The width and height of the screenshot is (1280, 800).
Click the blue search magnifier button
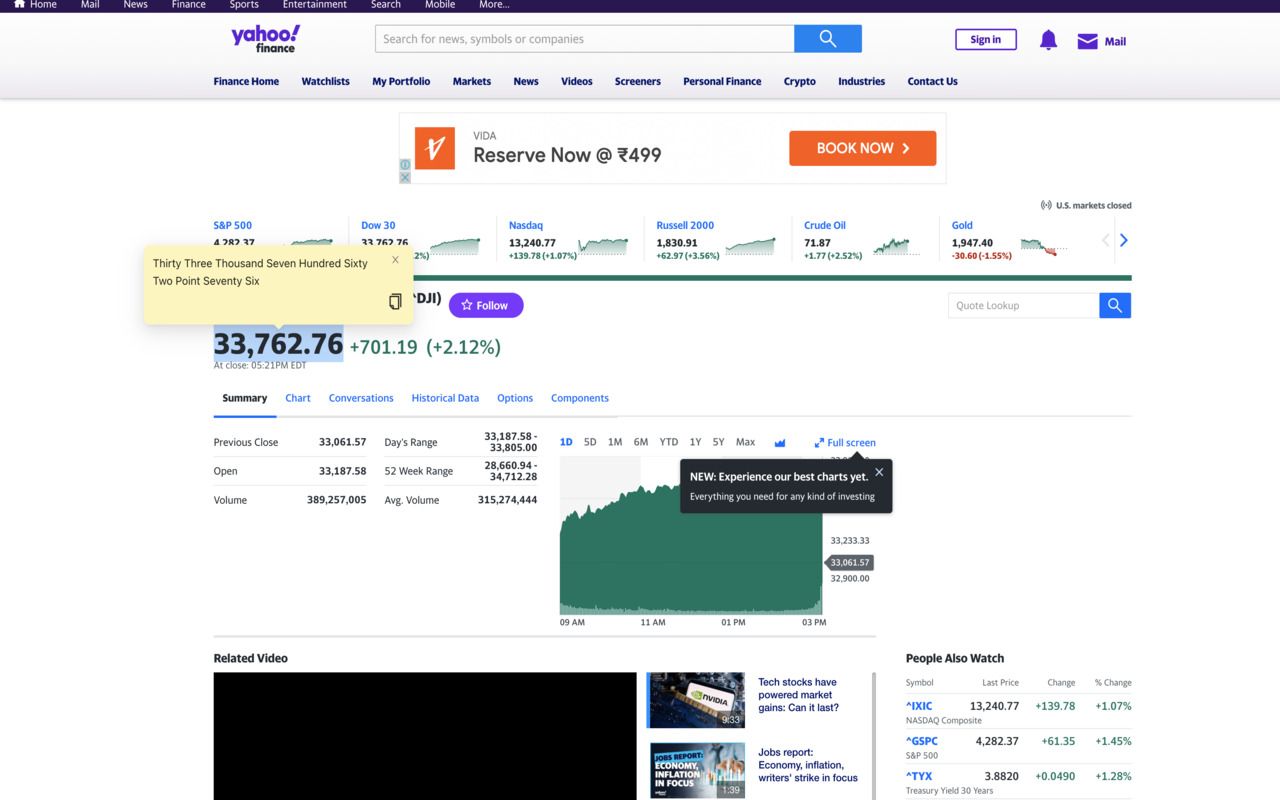[x=828, y=39]
